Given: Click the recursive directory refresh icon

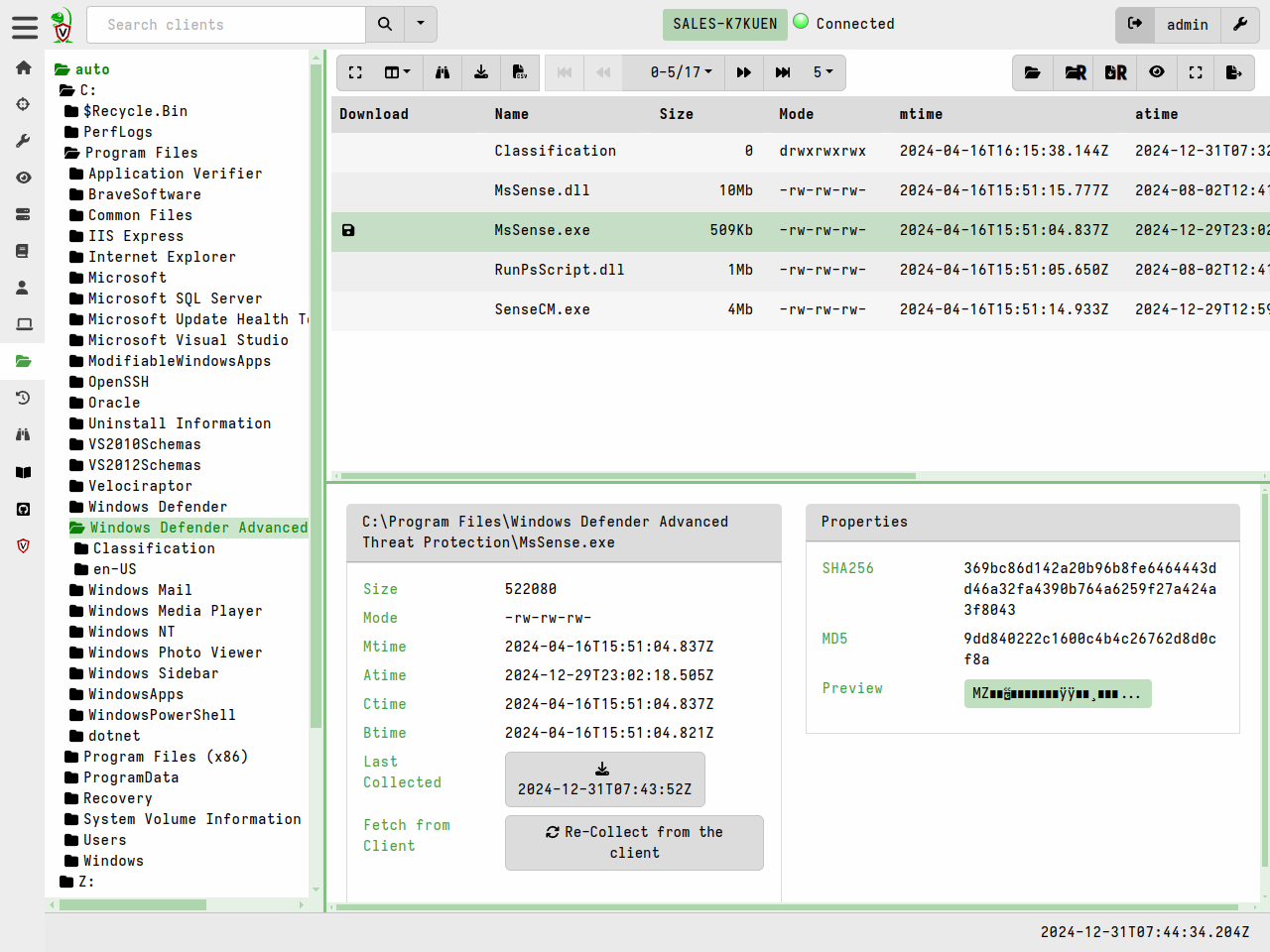Looking at the screenshot, I should pyautogui.click(x=1075, y=72).
